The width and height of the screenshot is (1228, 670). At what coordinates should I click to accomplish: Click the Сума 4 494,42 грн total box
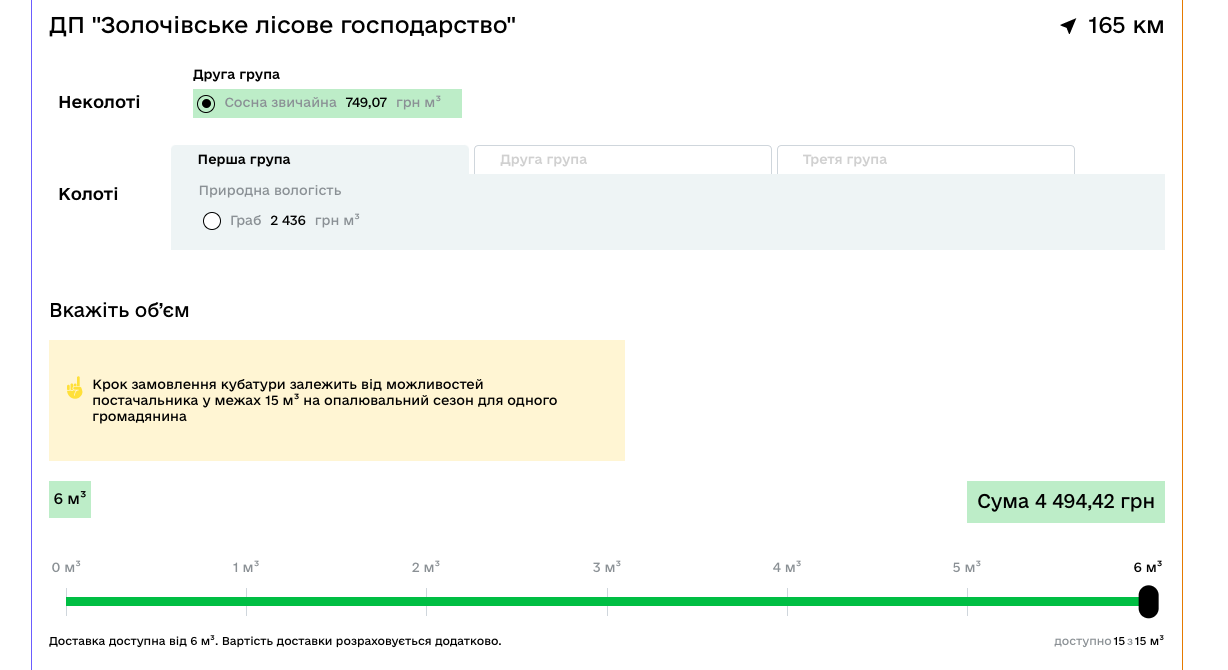pyautogui.click(x=1065, y=502)
